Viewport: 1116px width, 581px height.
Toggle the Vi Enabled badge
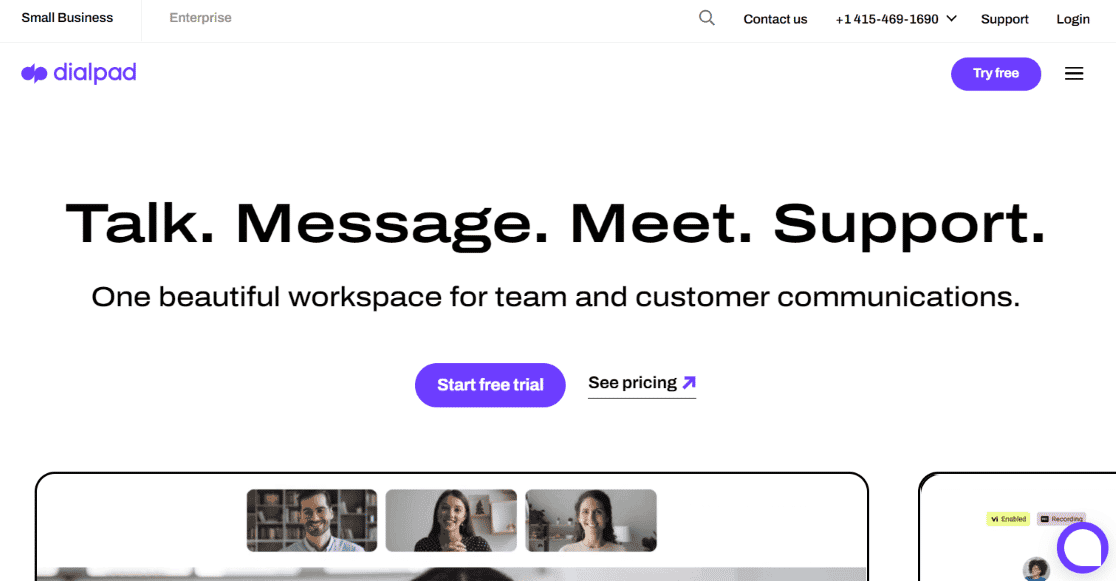[x=1008, y=519]
